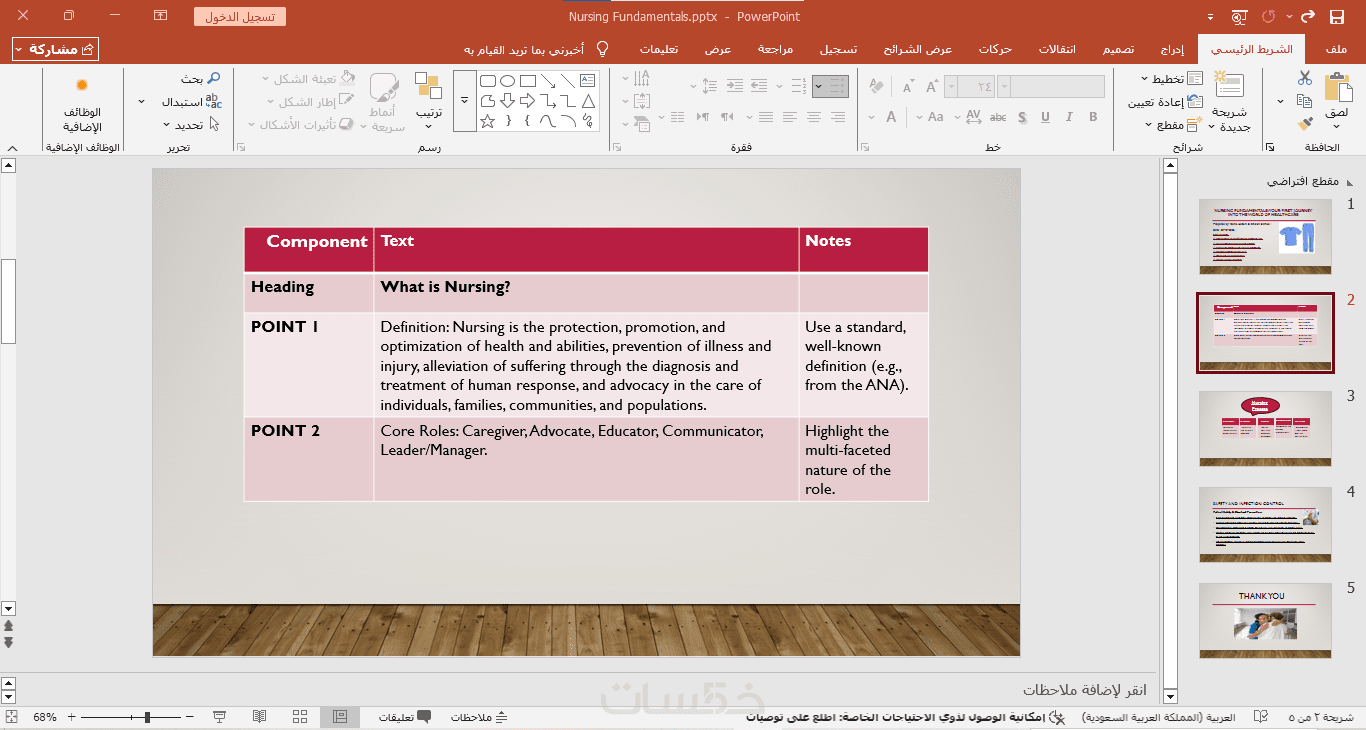1366x730 pixels.
Task: Click the Save icon in title bar
Action: tap(1337, 17)
